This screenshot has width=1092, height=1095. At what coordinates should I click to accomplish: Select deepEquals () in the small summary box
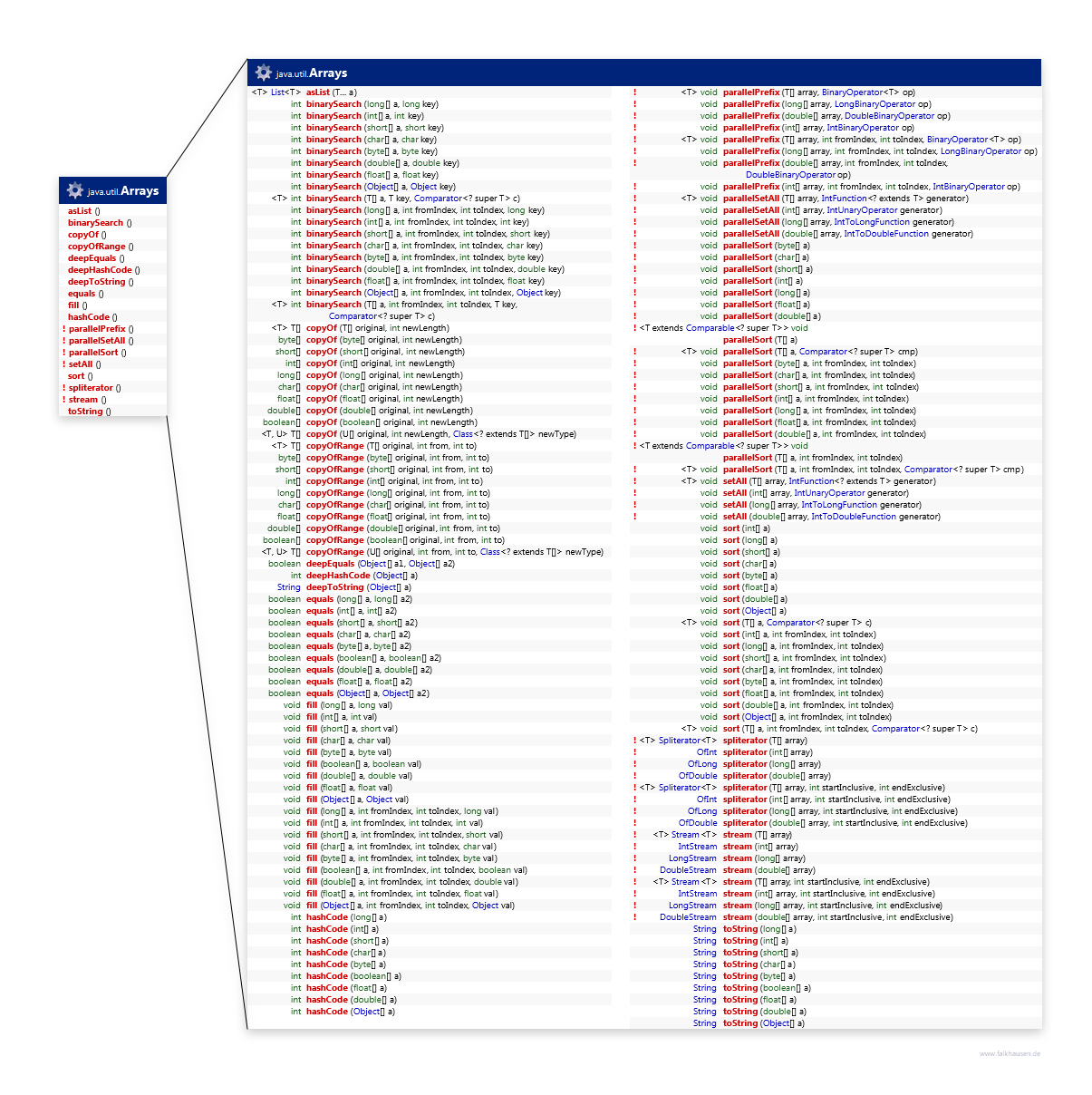point(96,258)
